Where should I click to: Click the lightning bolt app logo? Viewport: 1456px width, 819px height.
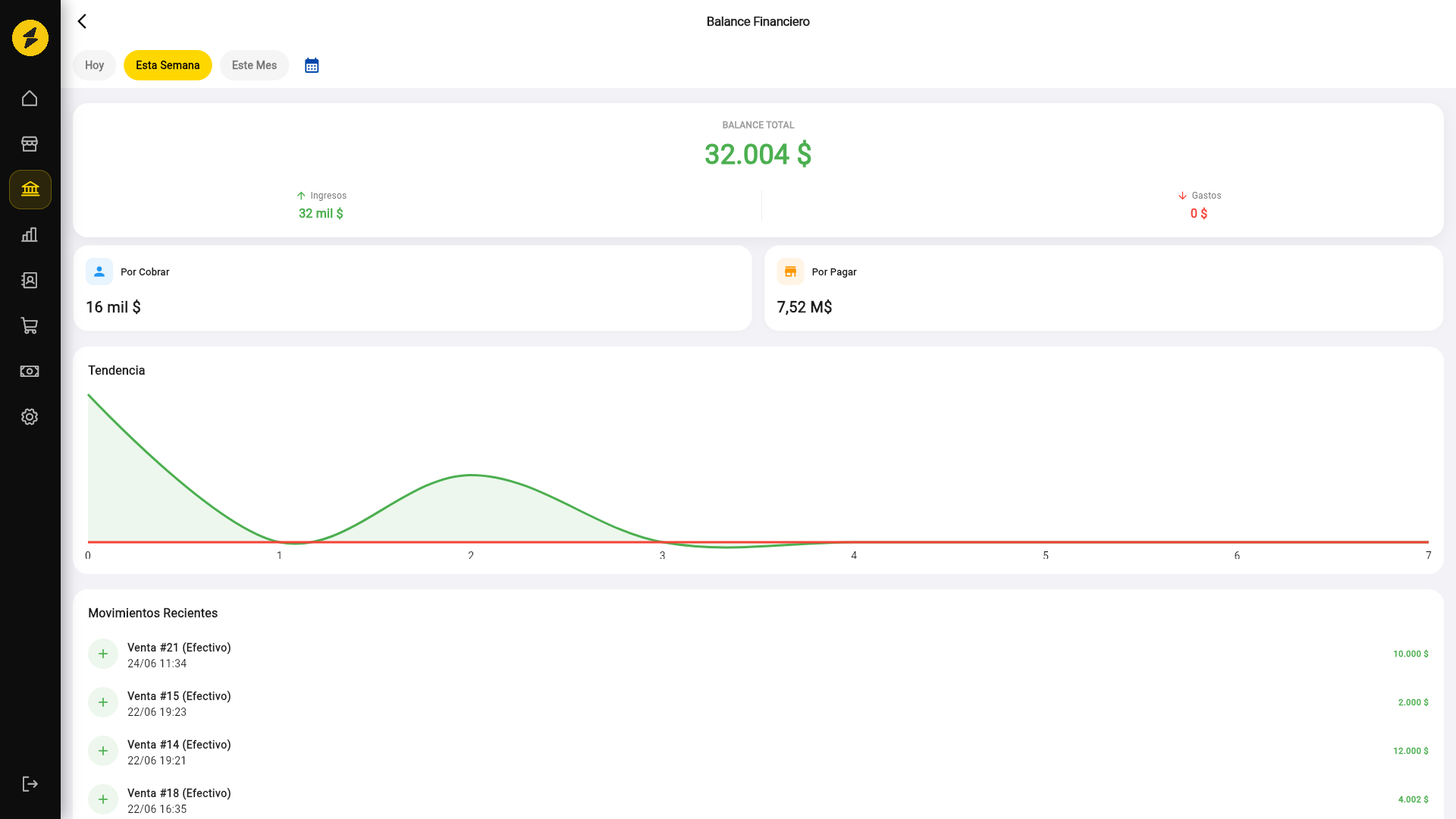tap(30, 38)
